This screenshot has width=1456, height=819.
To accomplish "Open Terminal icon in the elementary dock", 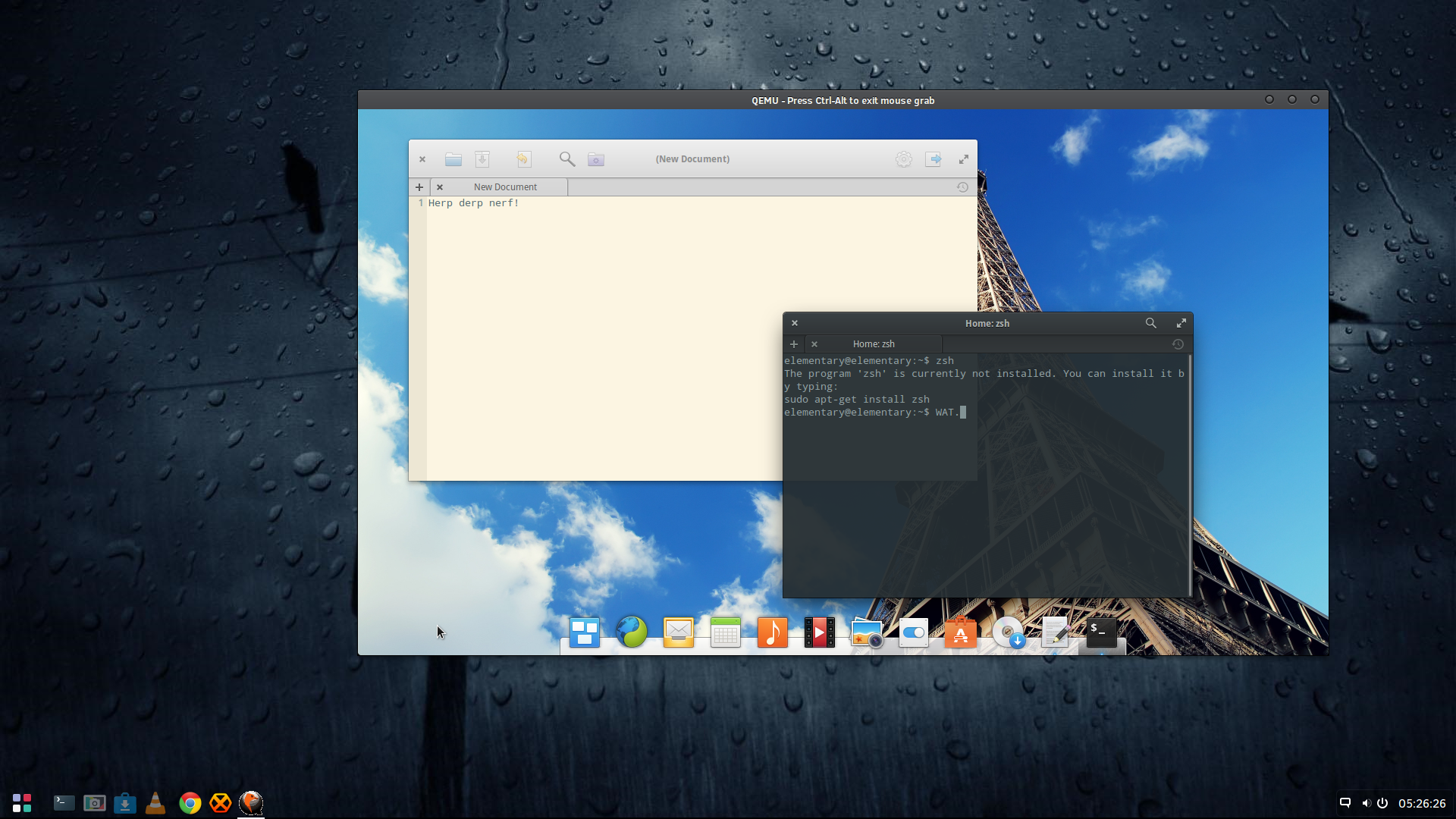I will click(x=1102, y=632).
